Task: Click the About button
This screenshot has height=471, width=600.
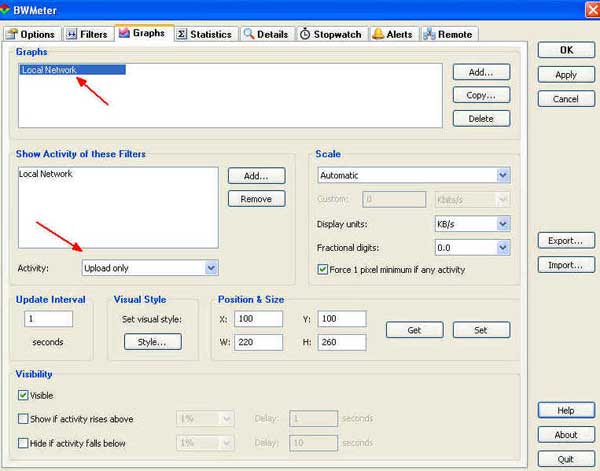Action: tap(566, 435)
